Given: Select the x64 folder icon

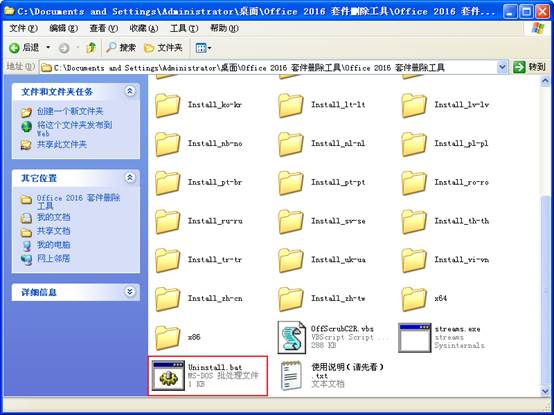Looking at the screenshot, I should point(414,299).
